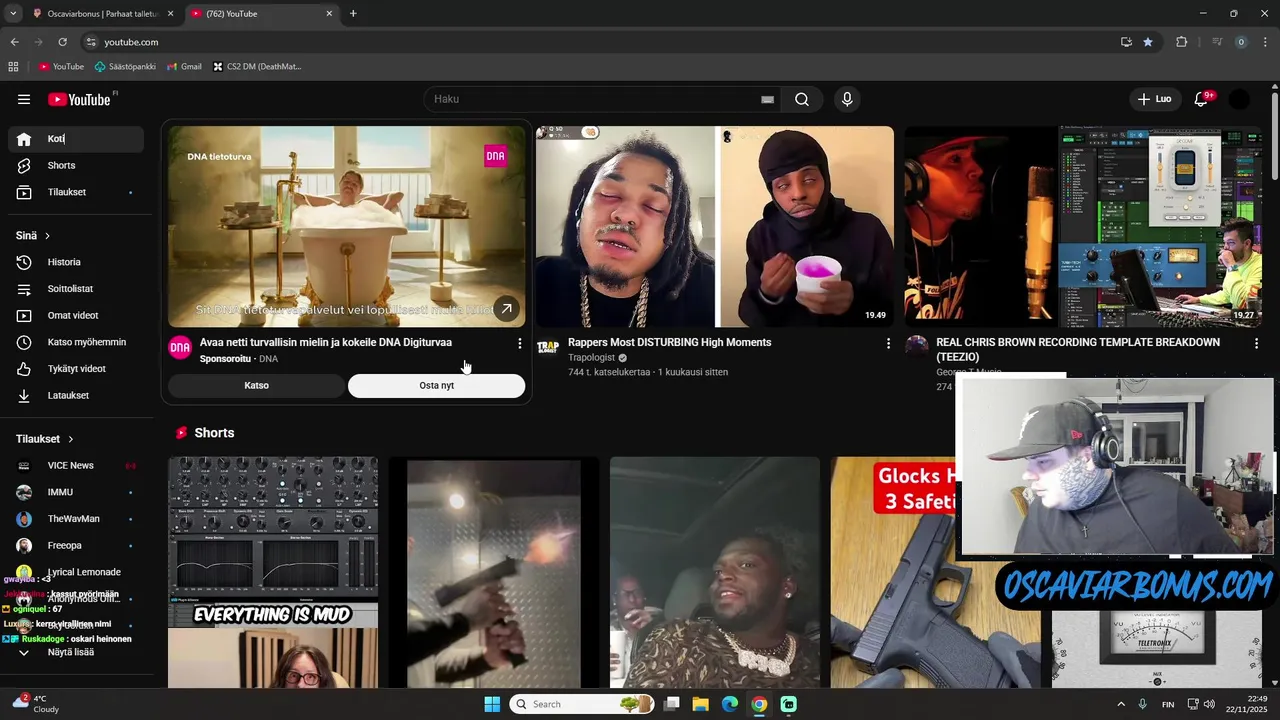This screenshot has width=1280, height=720.
Task: Open VICE News channel subscription
Action: [76, 465]
